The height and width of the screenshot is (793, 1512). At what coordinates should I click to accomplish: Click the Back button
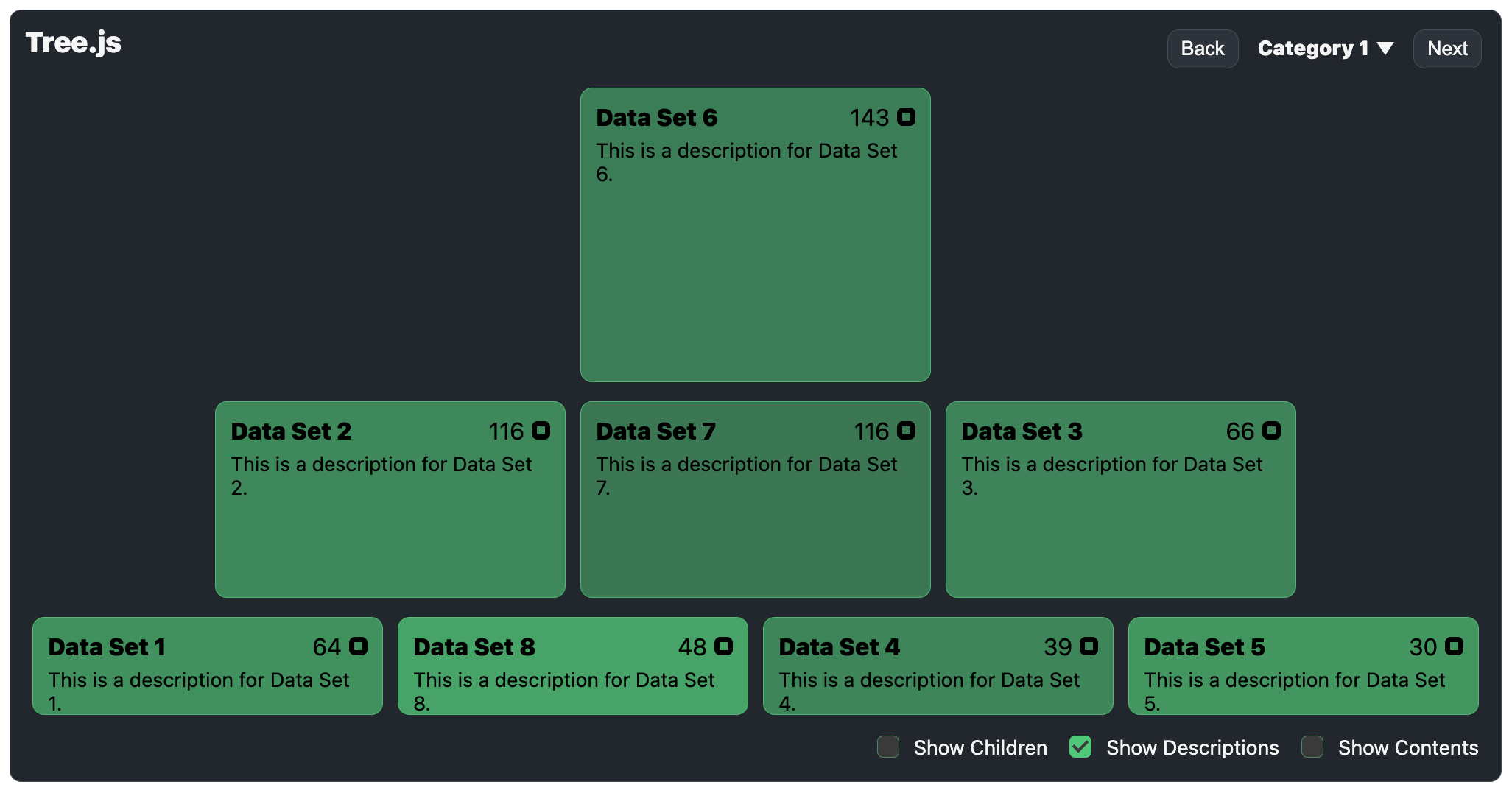(1202, 49)
